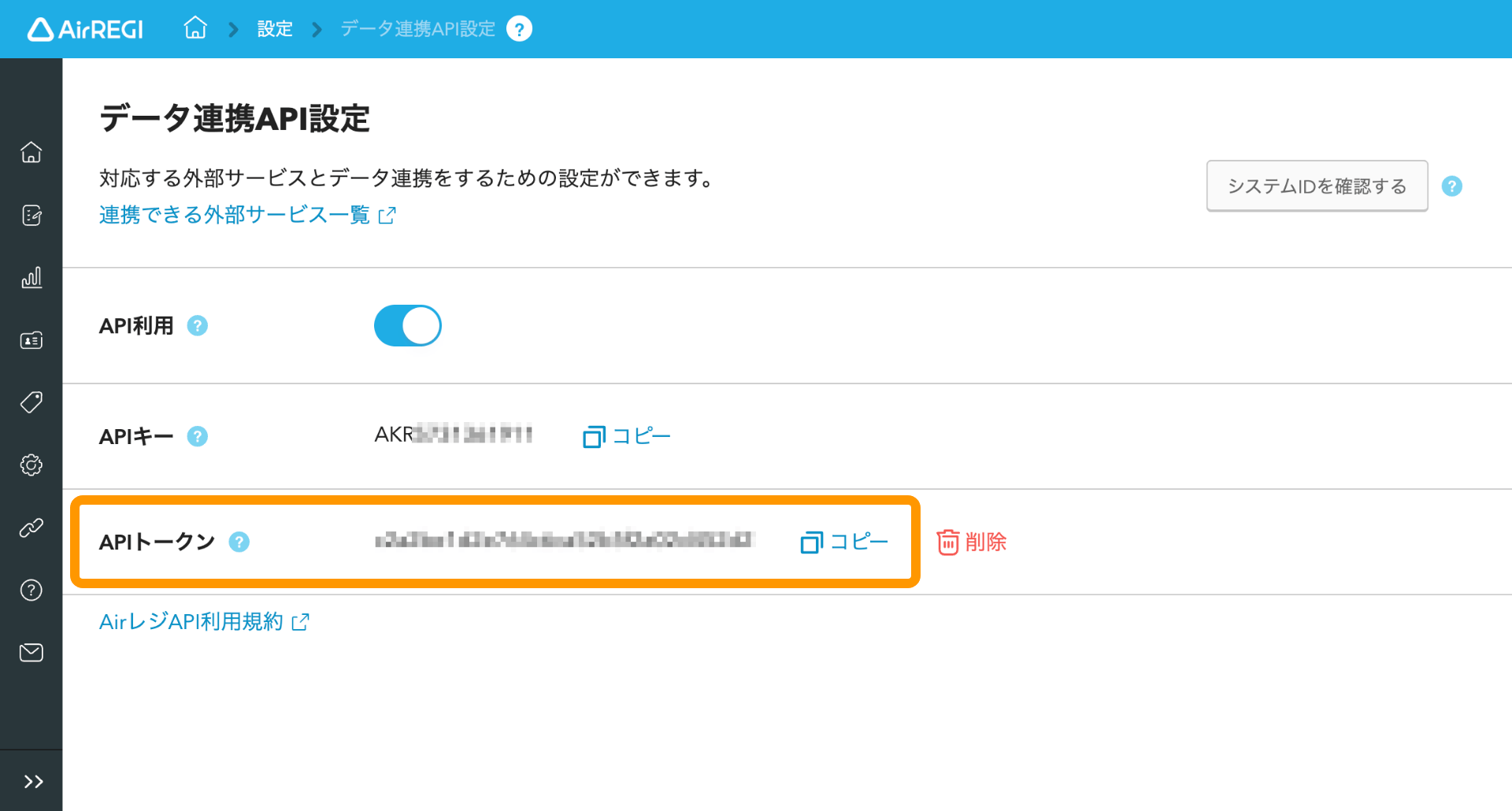Show help for APIキー
Viewport: 1512px width, 811px height.
198,436
